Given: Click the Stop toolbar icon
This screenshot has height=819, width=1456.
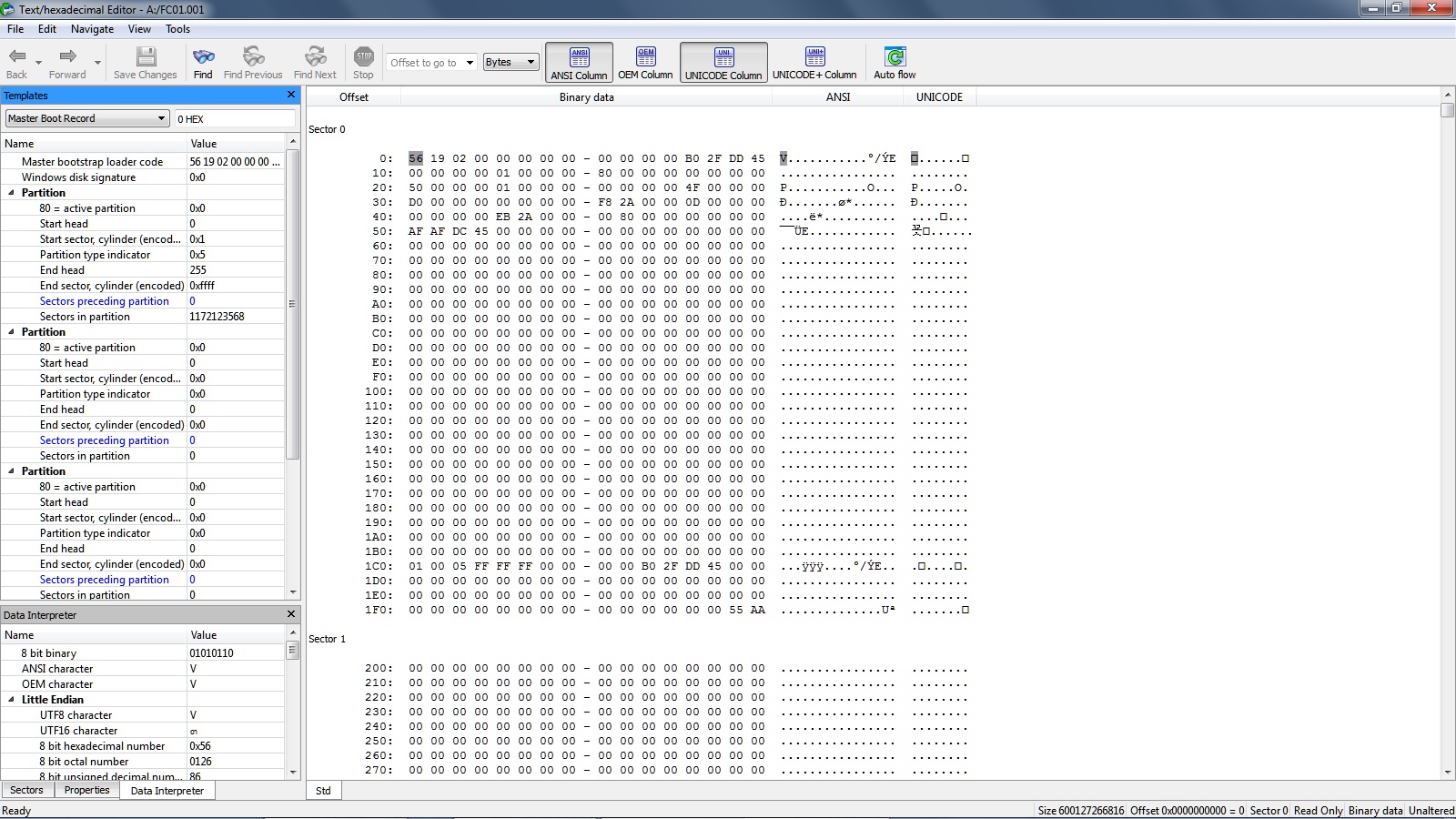Looking at the screenshot, I should click(363, 56).
